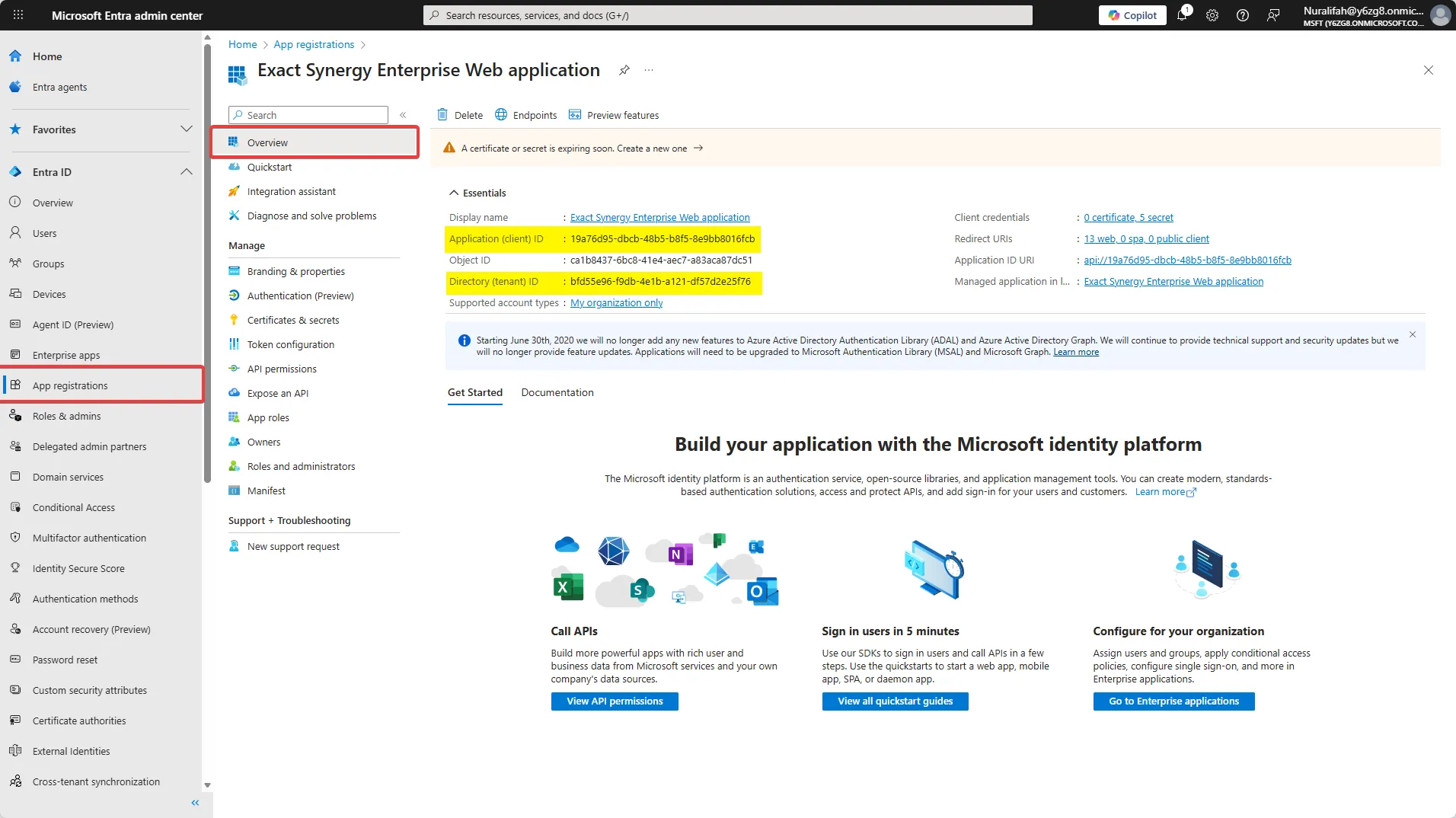Open API permissions from the Manage menu

pos(282,368)
